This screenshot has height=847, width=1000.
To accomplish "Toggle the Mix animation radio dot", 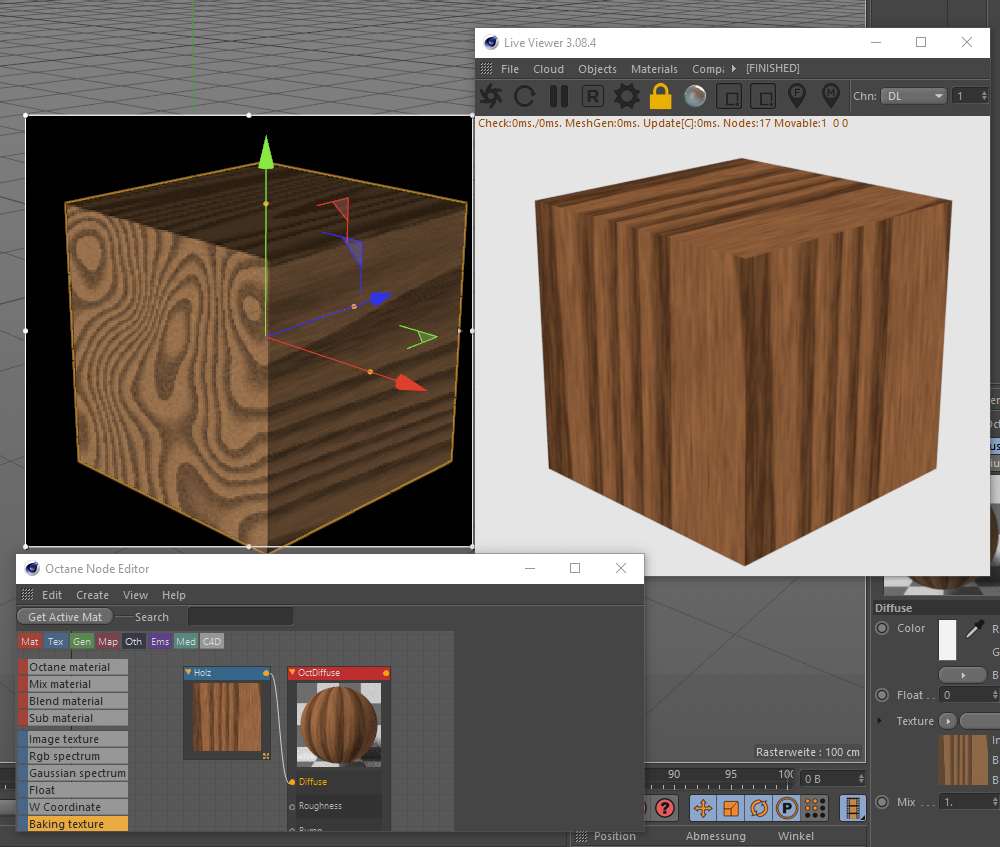I will (882, 802).
